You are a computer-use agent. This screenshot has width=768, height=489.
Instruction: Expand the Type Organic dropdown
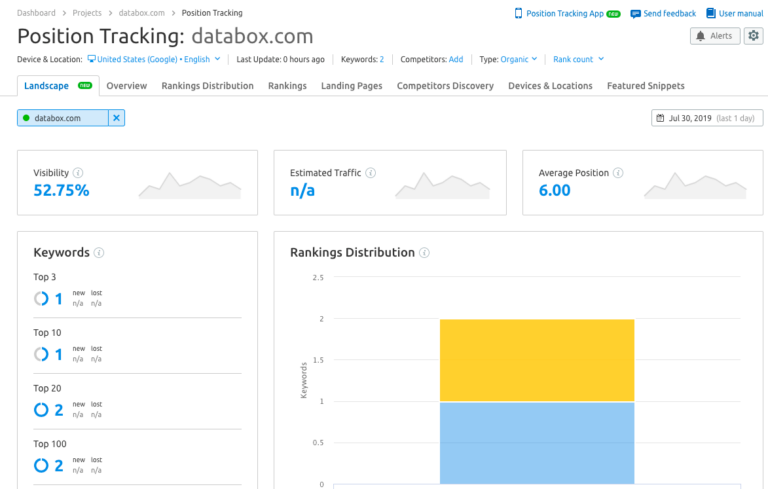[x=518, y=59]
